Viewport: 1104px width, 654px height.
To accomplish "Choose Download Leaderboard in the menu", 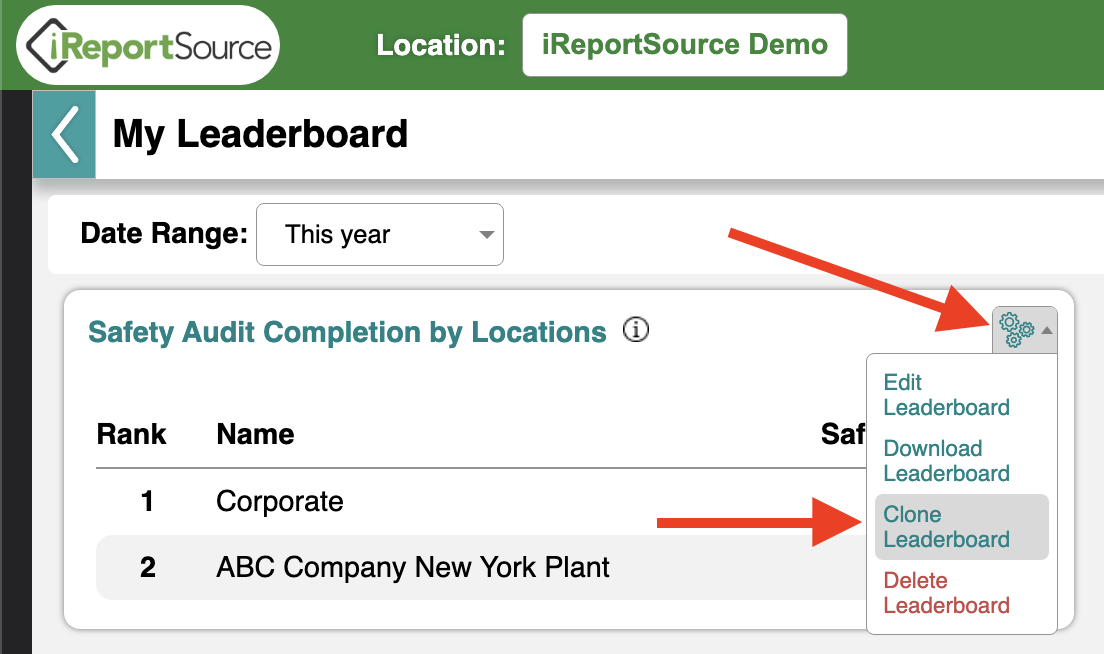I will pos(946,461).
